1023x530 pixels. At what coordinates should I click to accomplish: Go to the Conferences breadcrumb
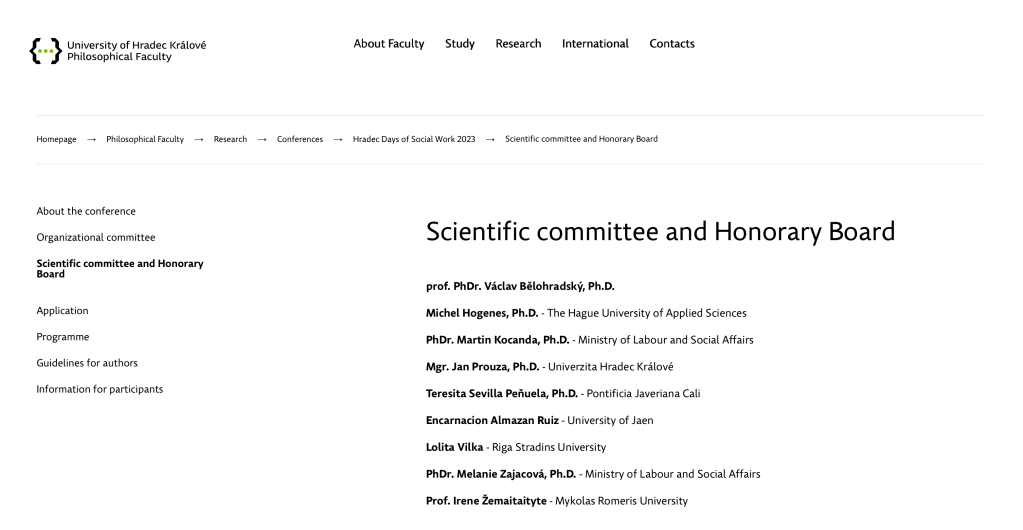[x=300, y=140]
